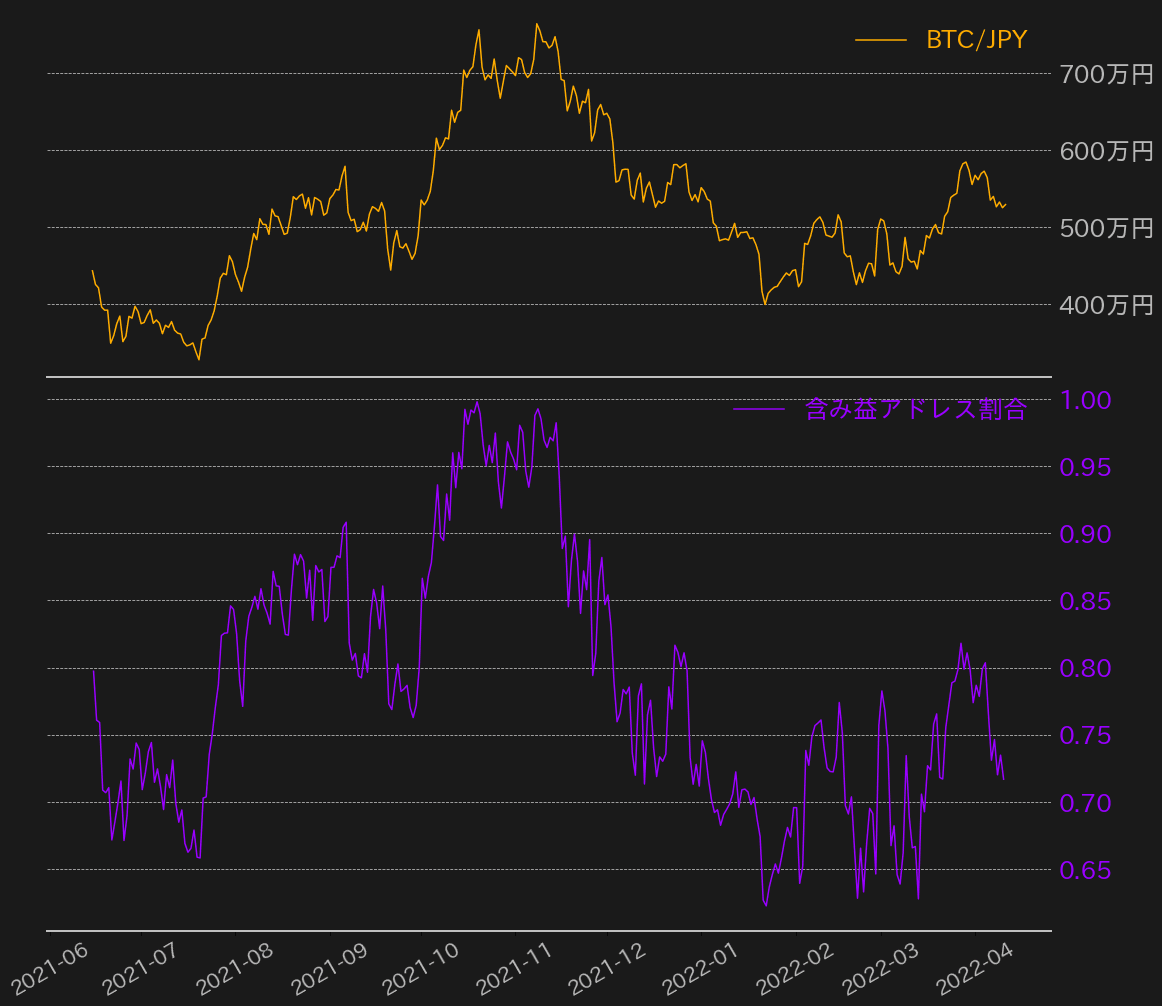Click the 500万円 axis tick label
The width and height of the screenshot is (1162, 1006).
[1106, 228]
